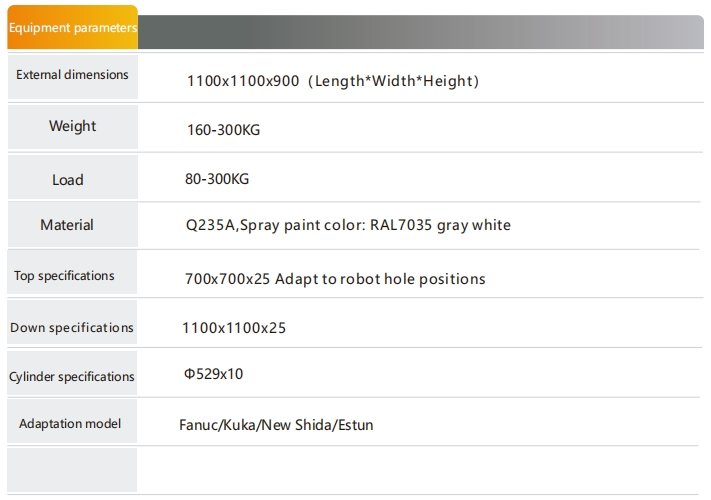This screenshot has height=500, width=711.
Task: Select the Down specifications label cell
Action: [72, 322]
